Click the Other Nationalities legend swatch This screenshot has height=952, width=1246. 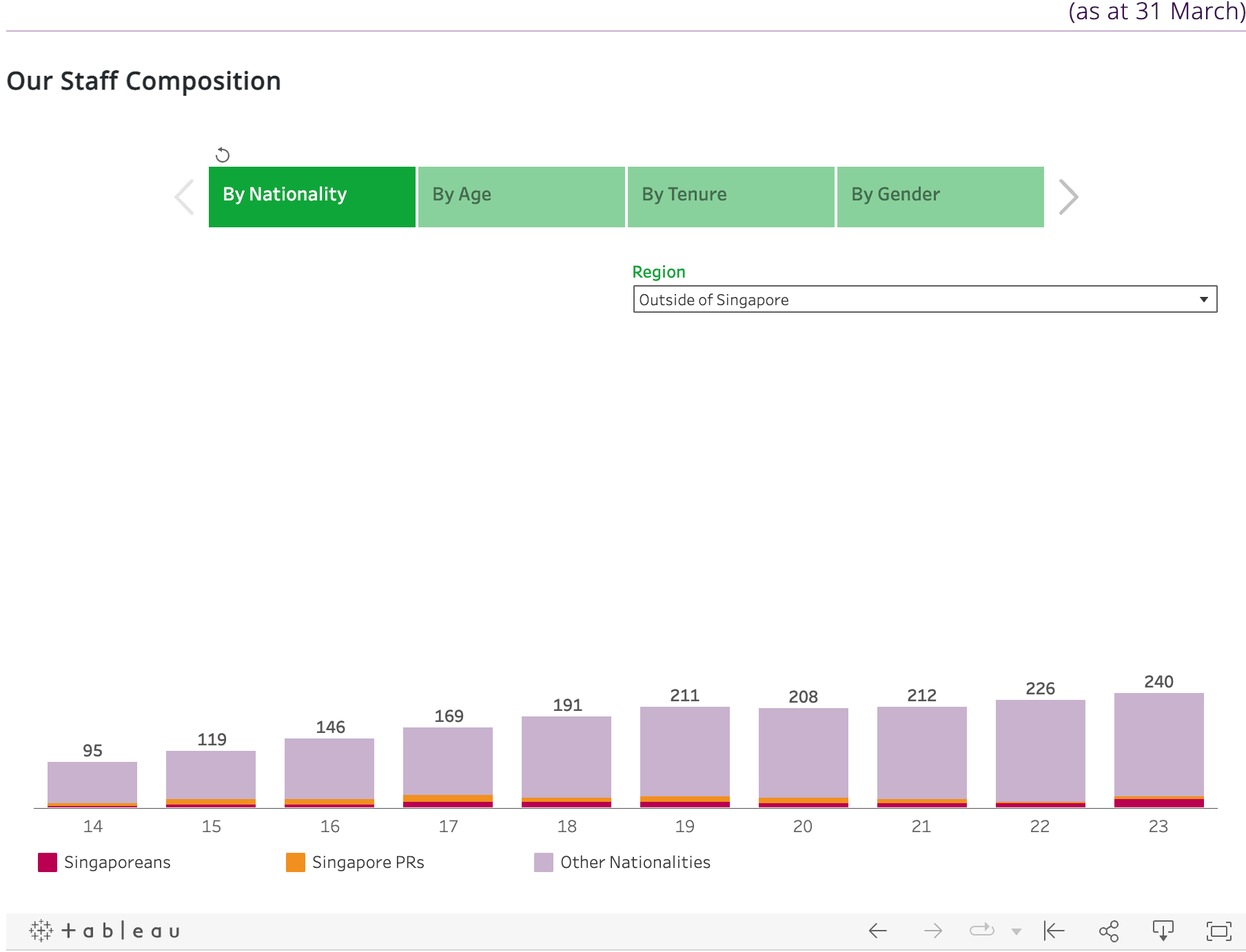[x=544, y=862]
